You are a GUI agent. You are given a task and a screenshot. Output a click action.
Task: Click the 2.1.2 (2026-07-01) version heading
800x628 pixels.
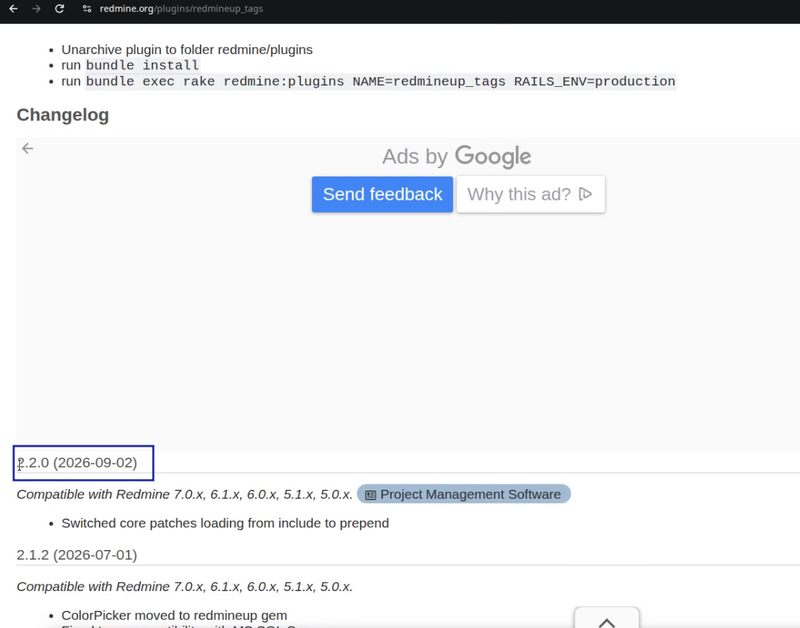tap(77, 555)
